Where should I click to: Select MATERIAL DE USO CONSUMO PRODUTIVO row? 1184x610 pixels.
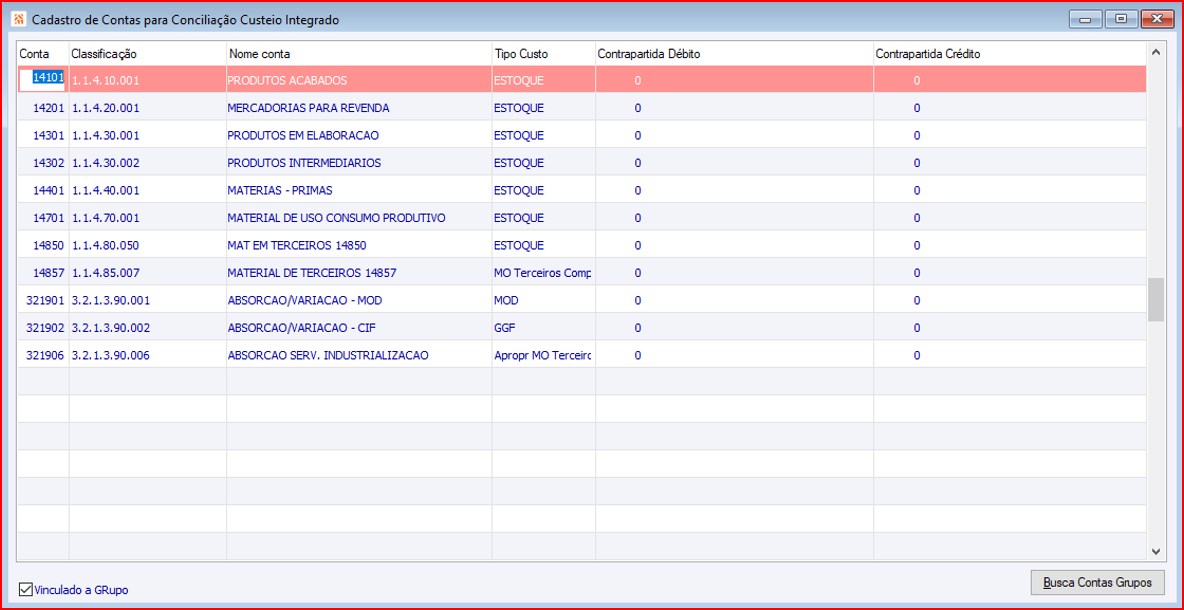pyautogui.click(x=581, y=217)
